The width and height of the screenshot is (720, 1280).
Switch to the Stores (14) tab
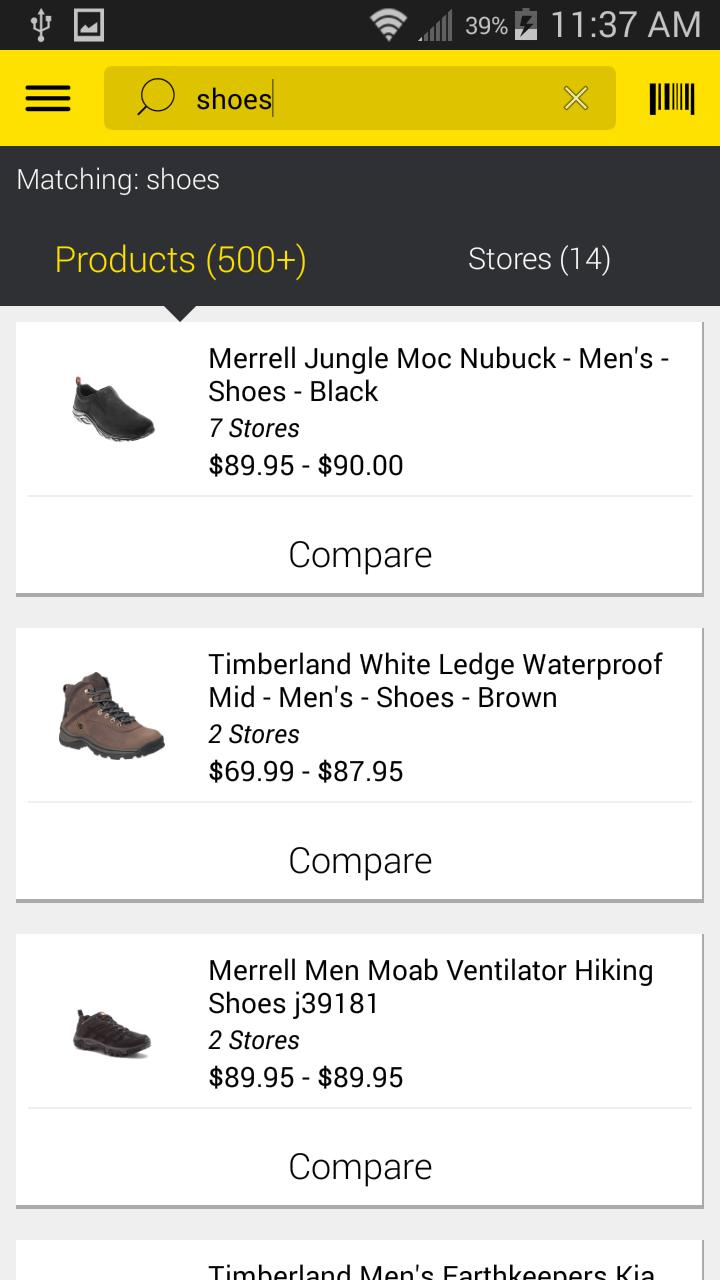(539, 260)
